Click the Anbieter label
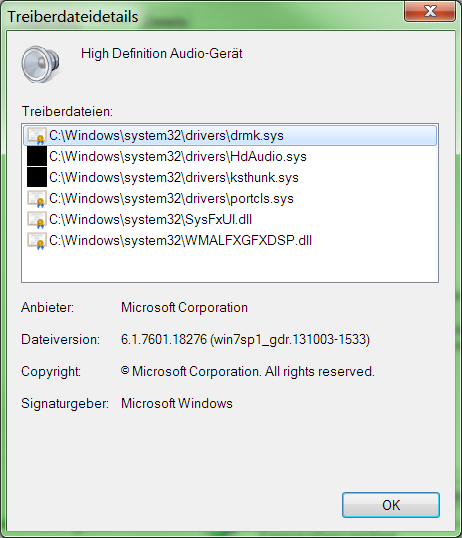 [x=47, y=307]
